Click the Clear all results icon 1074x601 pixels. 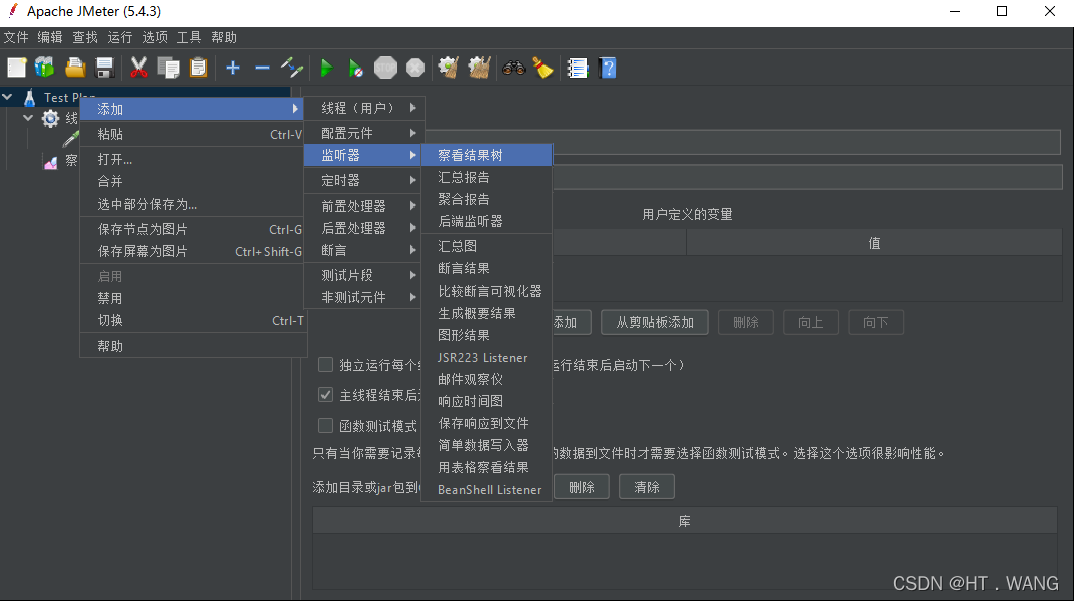(x=479, y=68)
